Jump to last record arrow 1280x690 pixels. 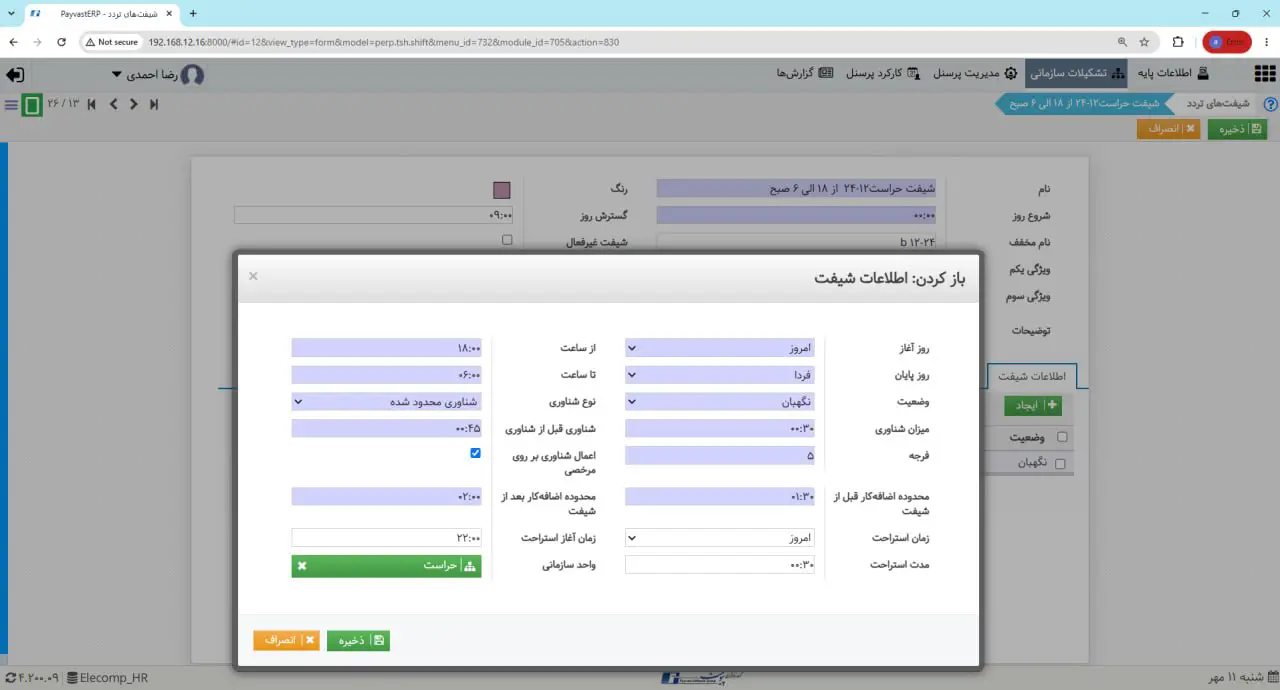(154, 104)
